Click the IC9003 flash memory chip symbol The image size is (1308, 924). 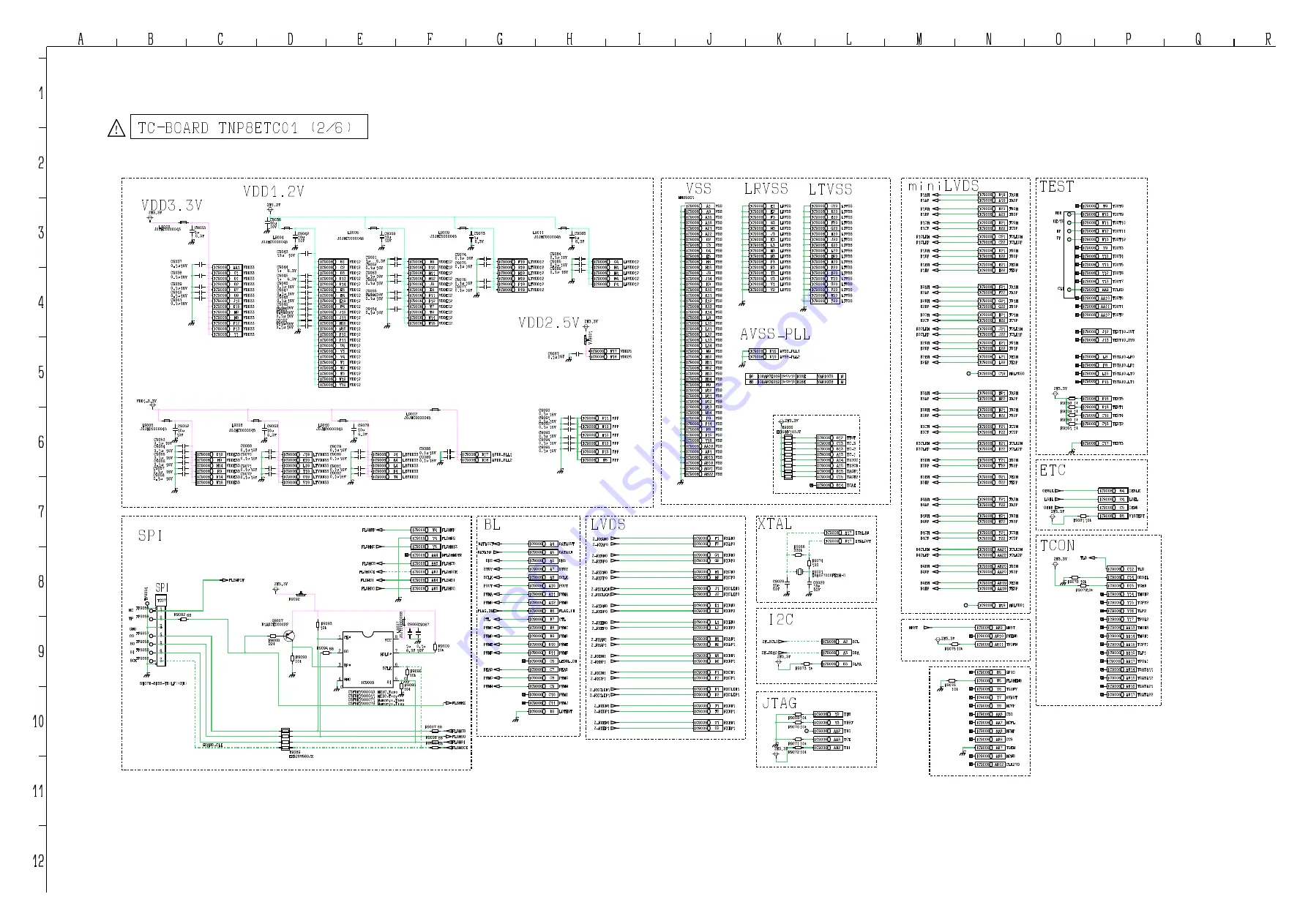367,659
